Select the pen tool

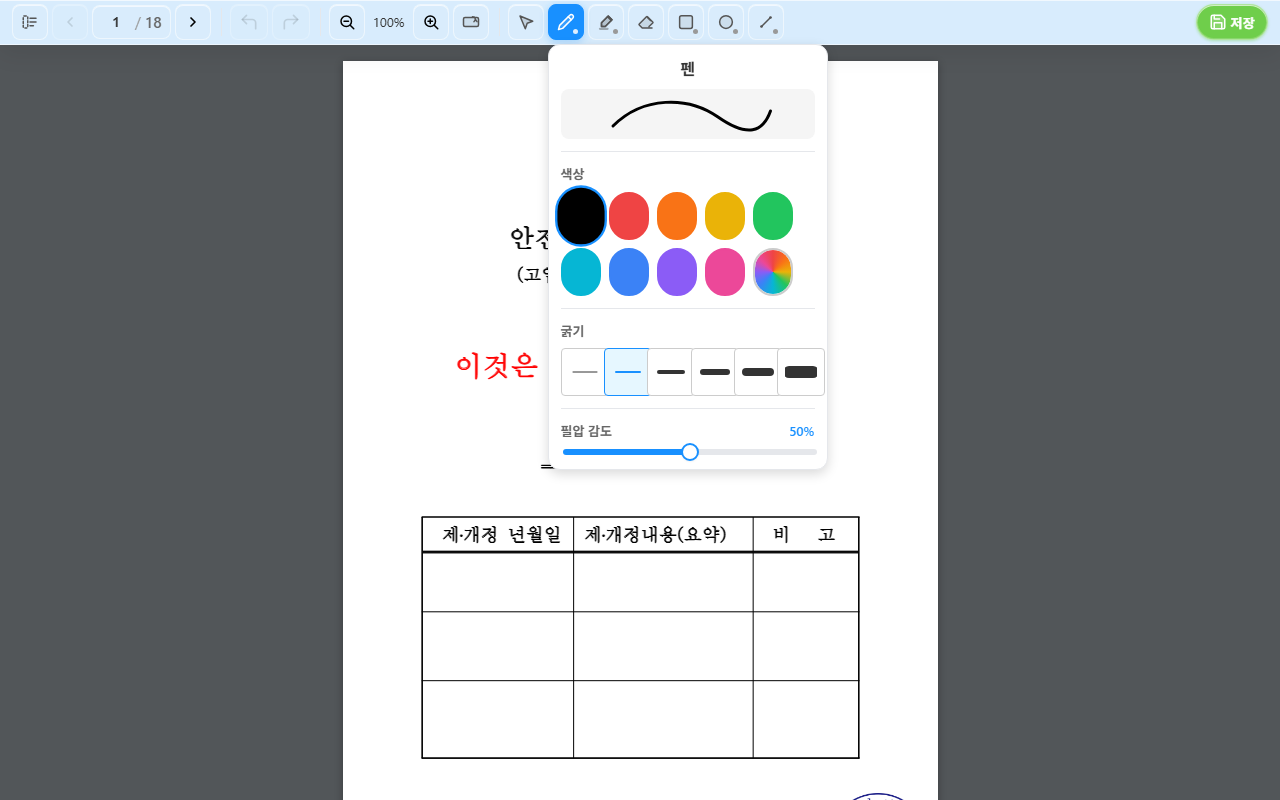(566, 22)
